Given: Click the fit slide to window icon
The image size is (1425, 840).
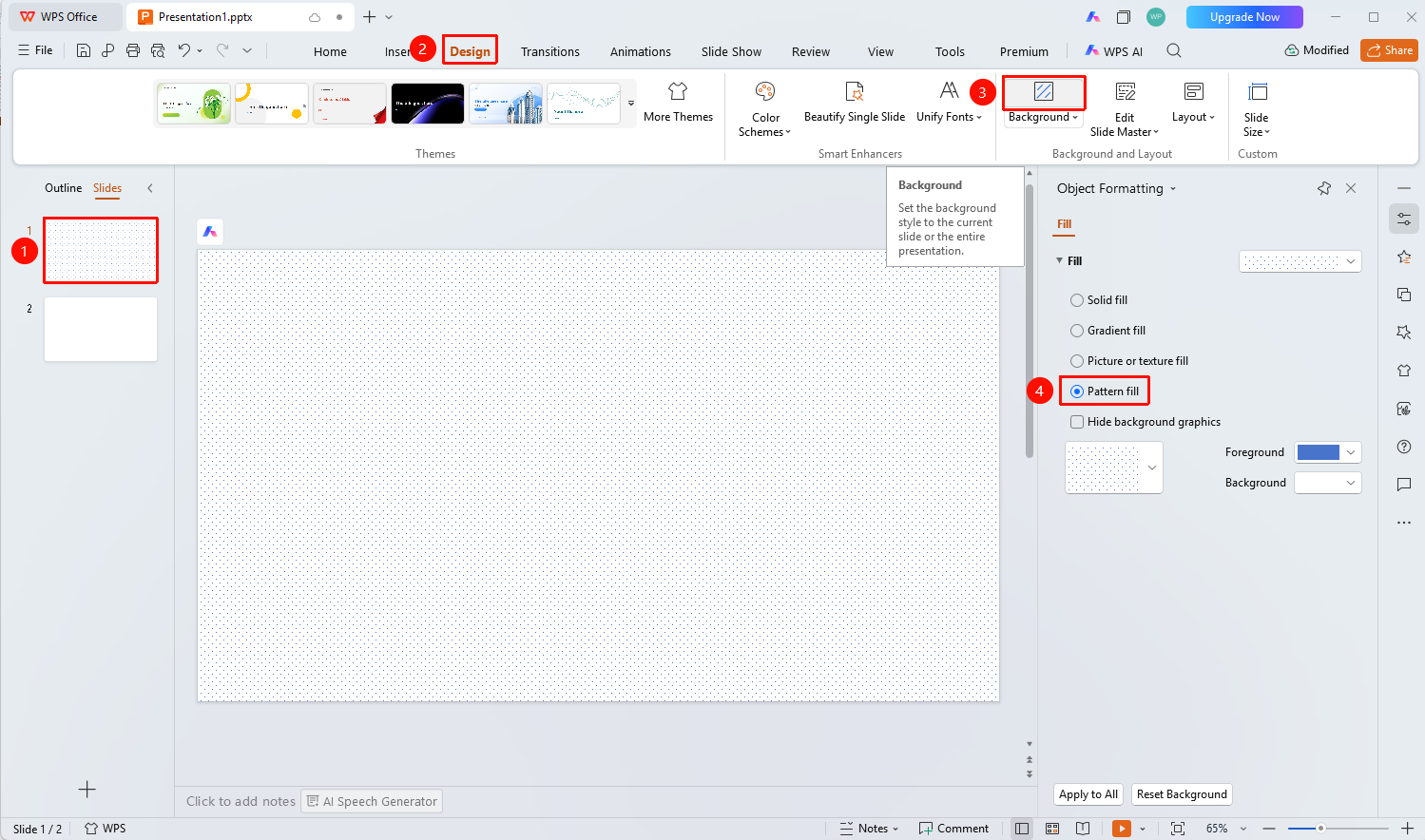Looking at the screenshot, I should click(x=1178, y=829).
